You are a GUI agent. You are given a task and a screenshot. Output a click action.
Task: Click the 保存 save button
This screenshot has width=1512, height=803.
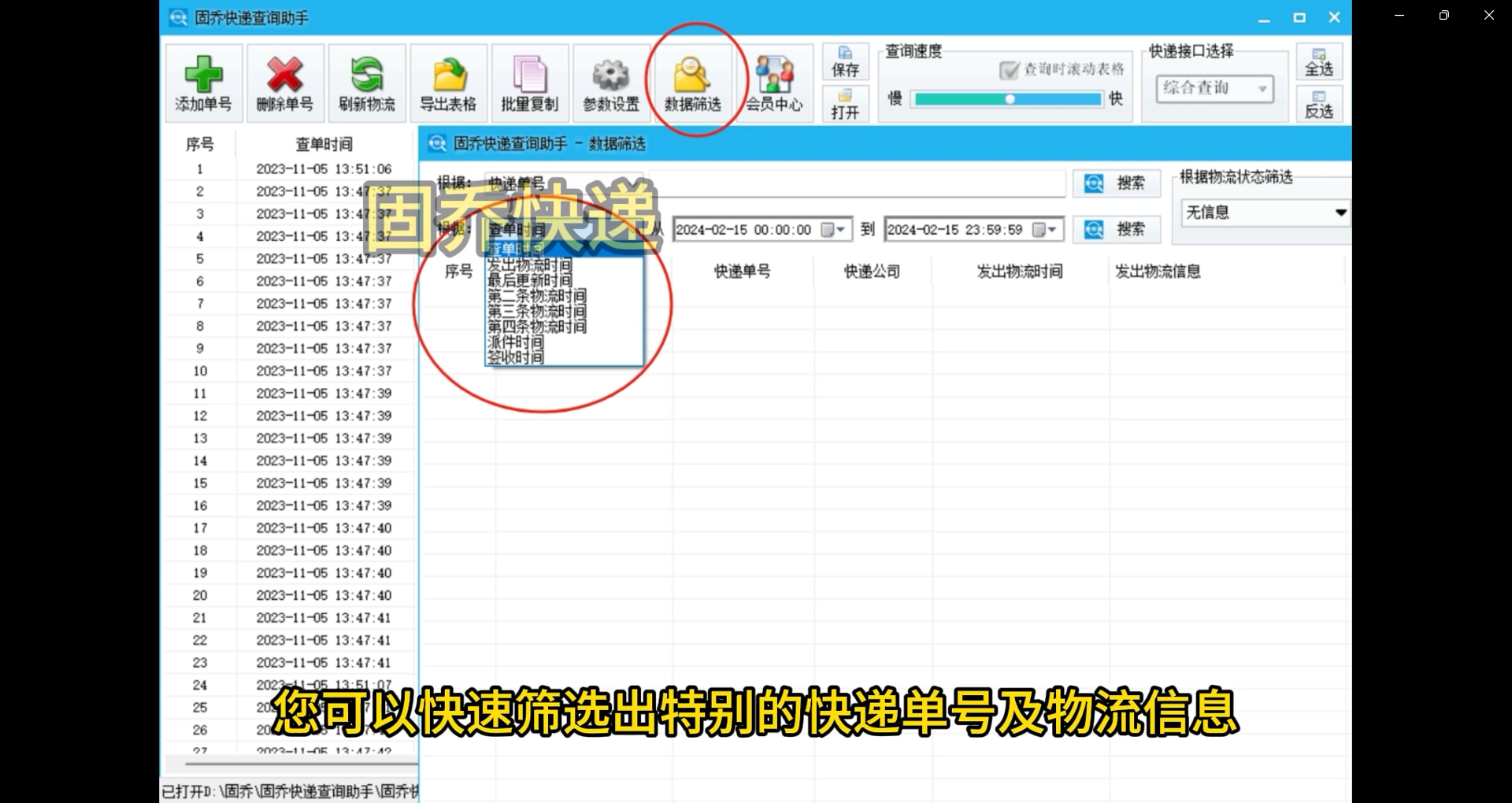[846, 62]
